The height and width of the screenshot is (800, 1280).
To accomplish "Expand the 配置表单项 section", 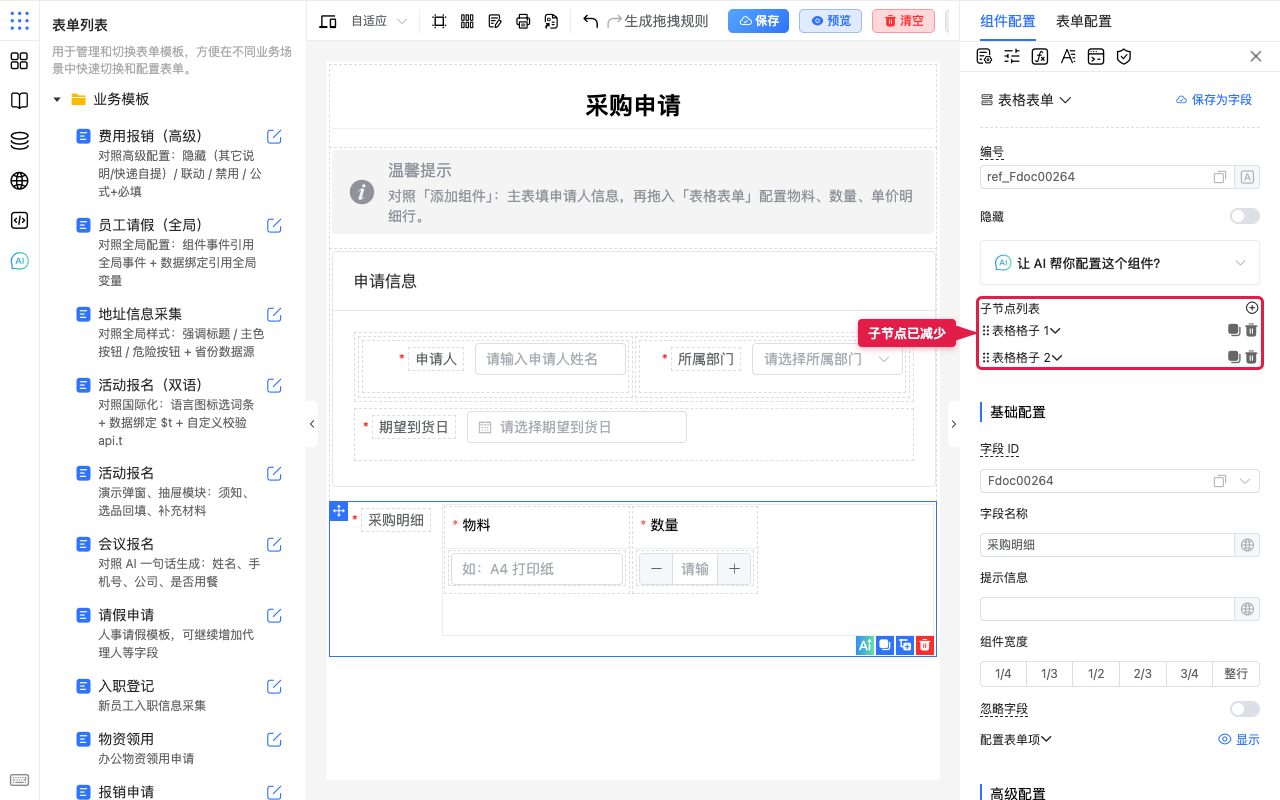I will (x=1016, y=740).
